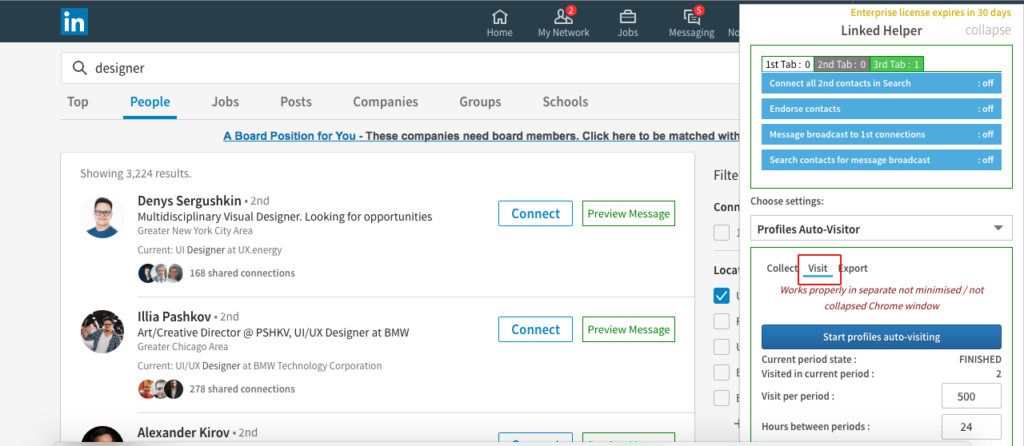1024x446 pixels.
Task: Click 'Start profiles auto-visiting' button
Action: 881,337
